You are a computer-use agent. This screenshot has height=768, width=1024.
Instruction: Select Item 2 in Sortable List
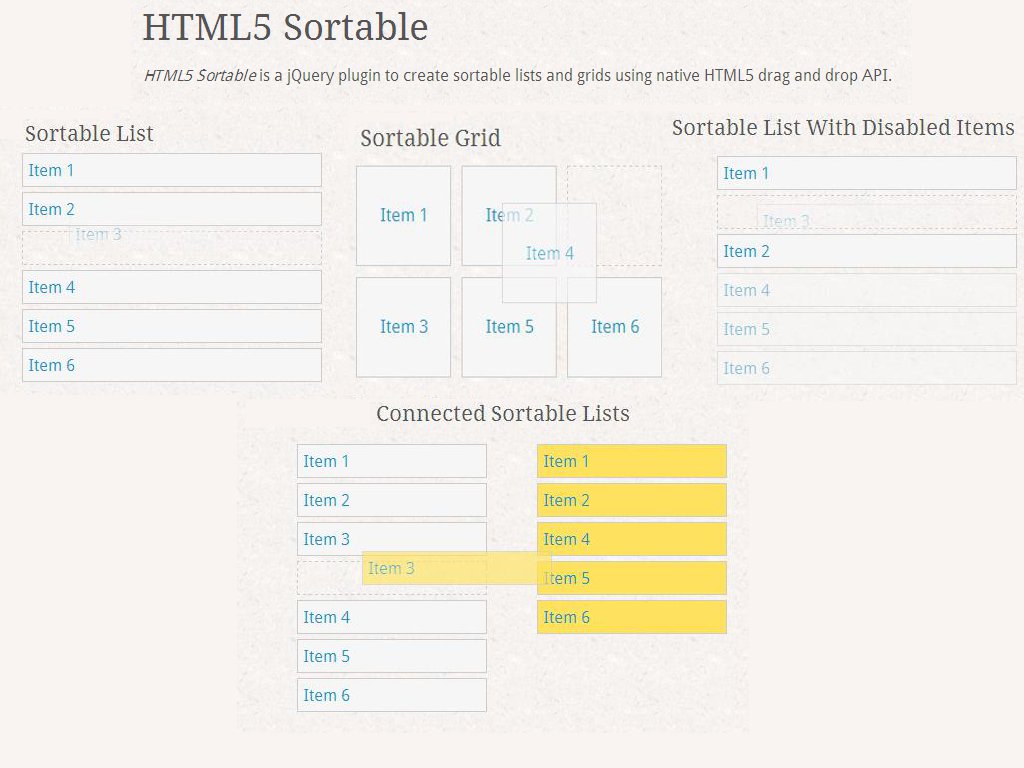click(172, 209)
